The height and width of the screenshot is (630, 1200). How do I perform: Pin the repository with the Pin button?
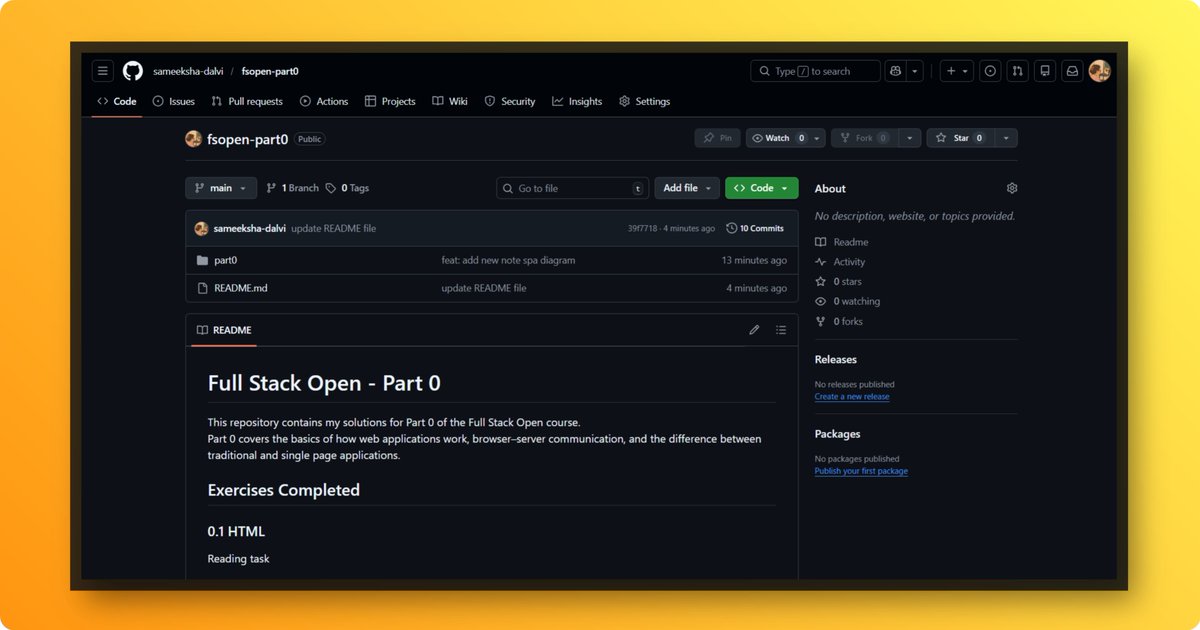(717, 138)
